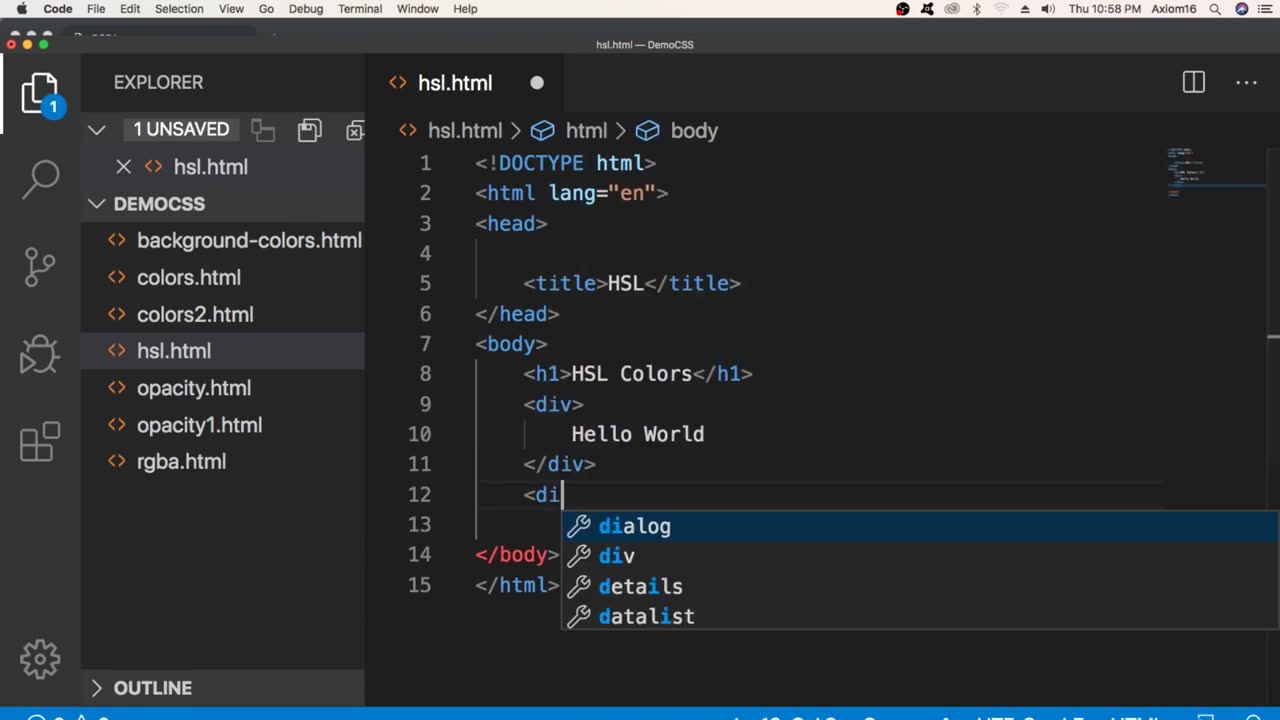This screenshot has width=1280, height=720.
Task: Click Save All icon in Open Editors
Action: tap(310, 130)
